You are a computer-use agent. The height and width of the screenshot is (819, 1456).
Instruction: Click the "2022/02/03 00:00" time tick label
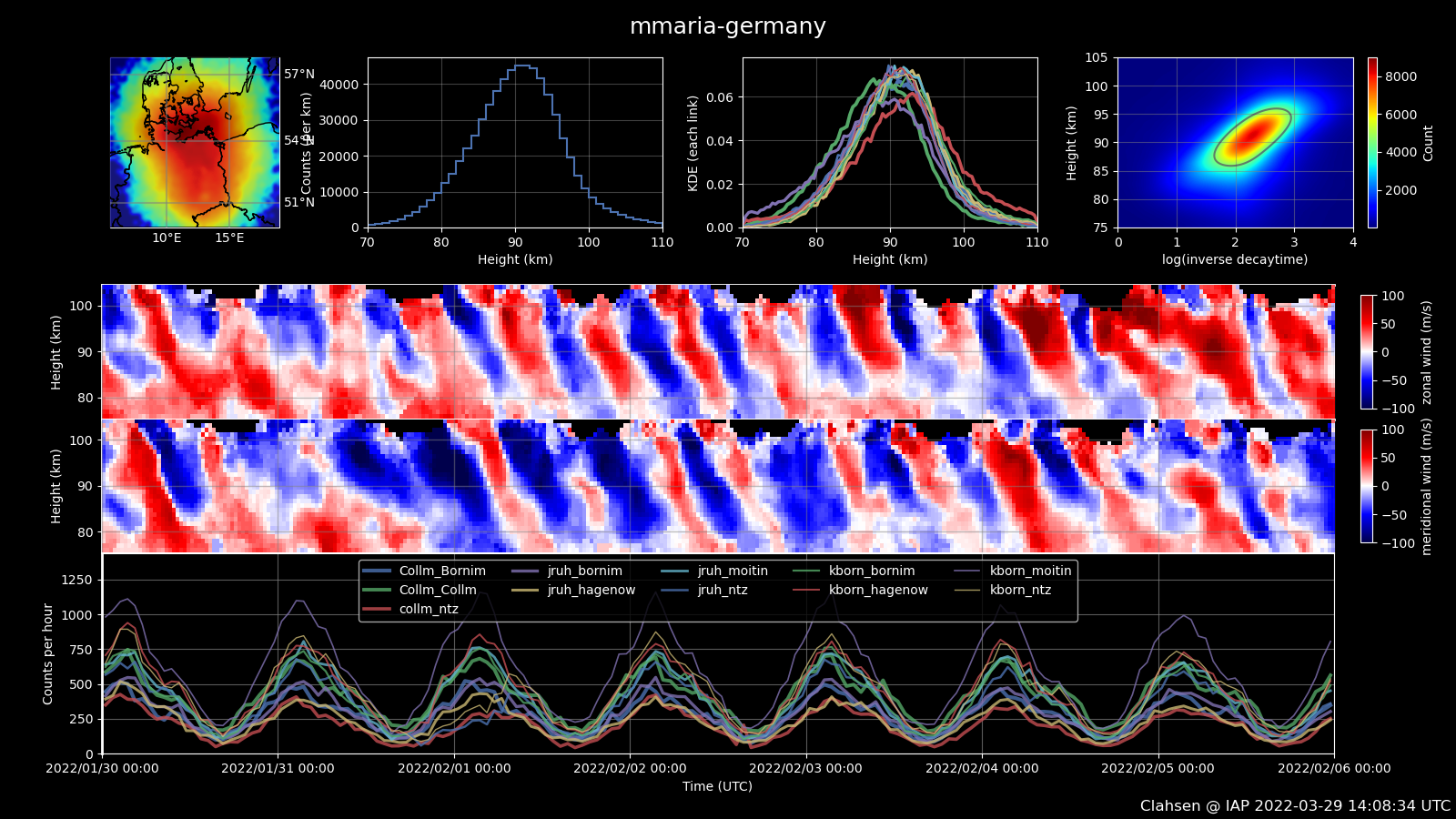[x=805, y=768]
